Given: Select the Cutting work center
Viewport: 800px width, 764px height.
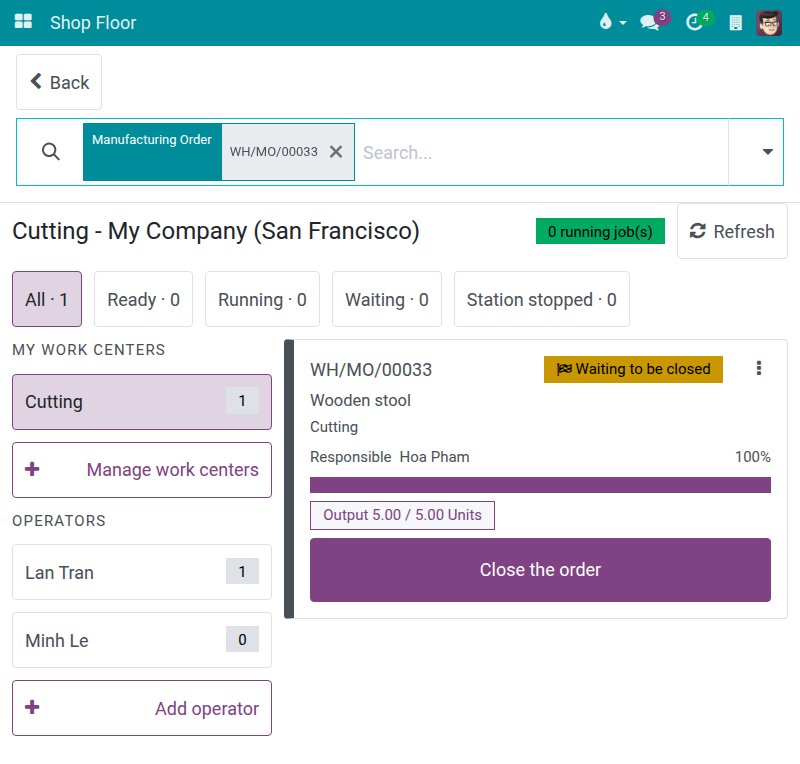Looking at the screenshot, I should coord(142,402).
